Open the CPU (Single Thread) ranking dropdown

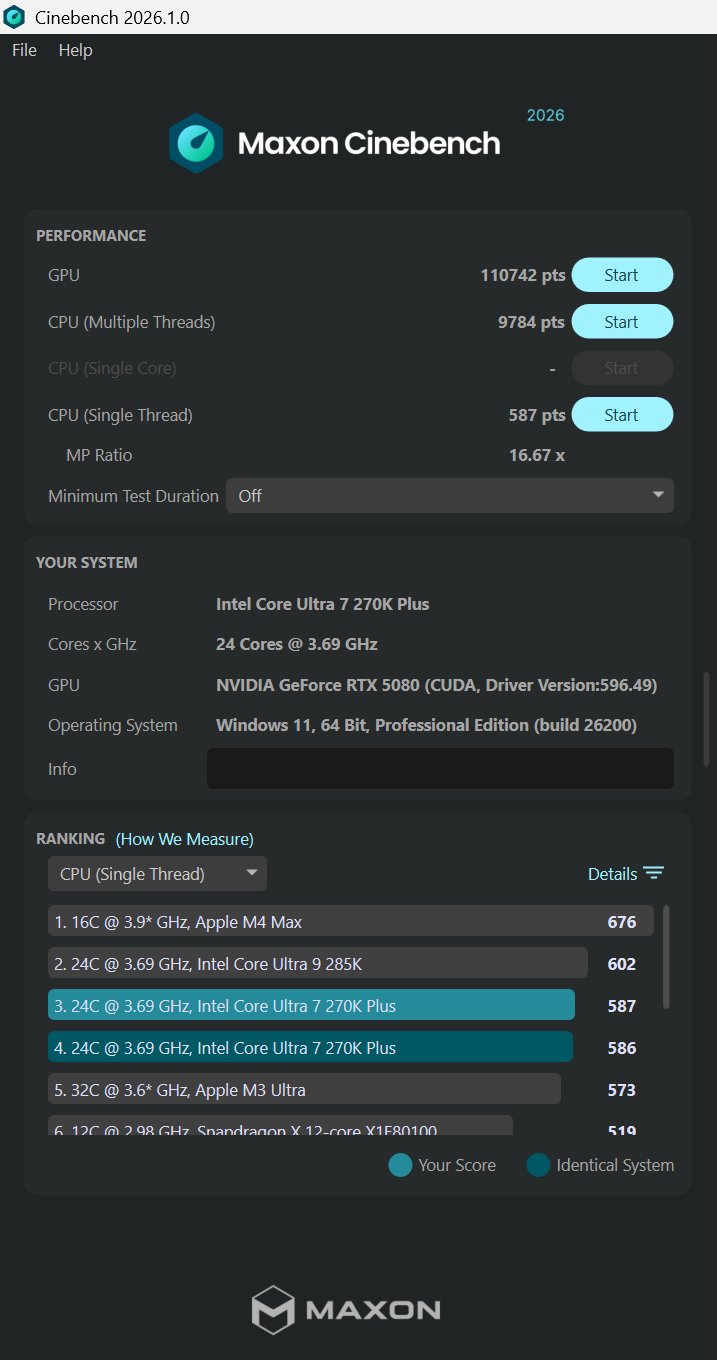pos(157,874)
